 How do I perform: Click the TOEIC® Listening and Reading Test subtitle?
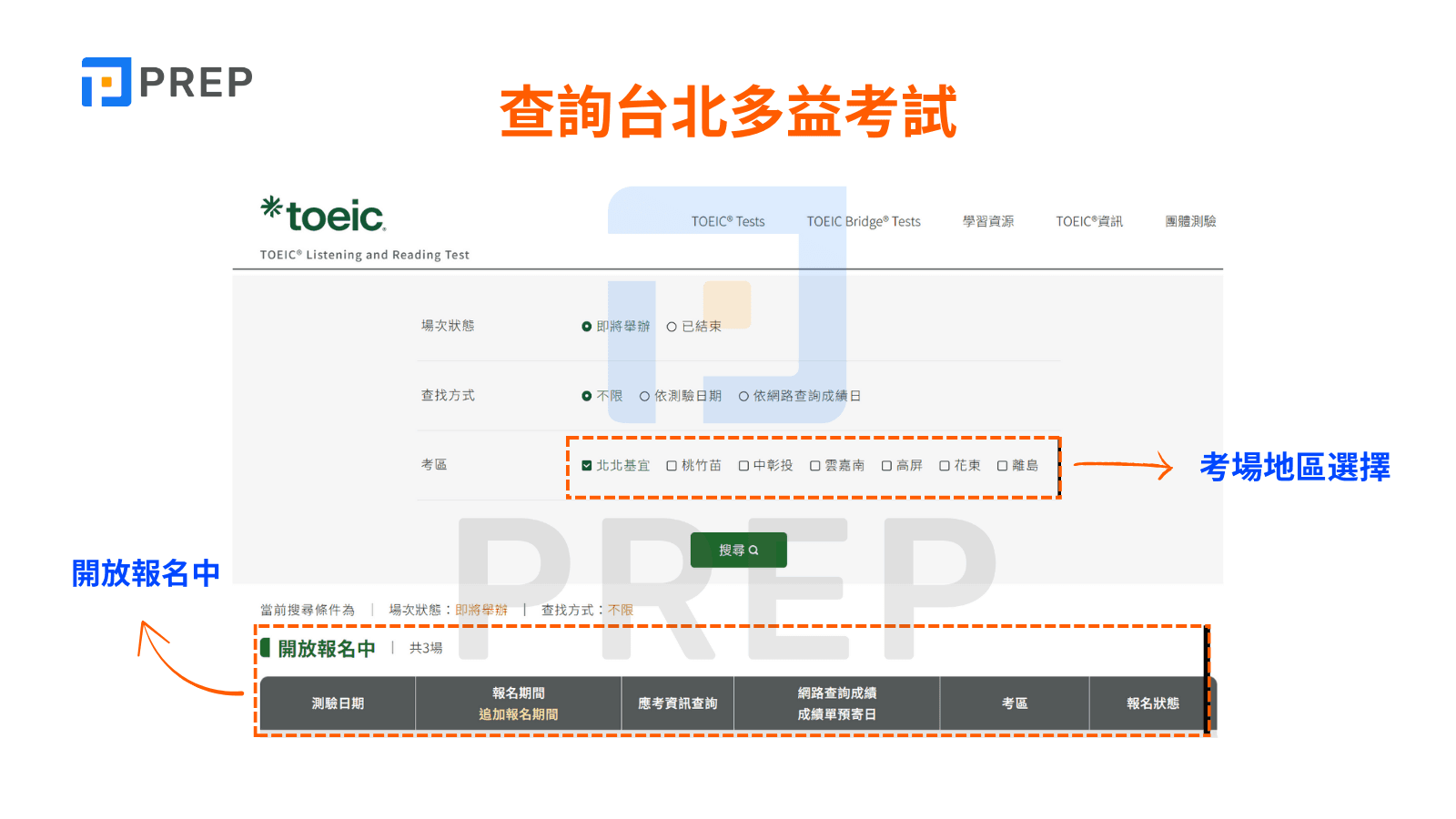365,255
